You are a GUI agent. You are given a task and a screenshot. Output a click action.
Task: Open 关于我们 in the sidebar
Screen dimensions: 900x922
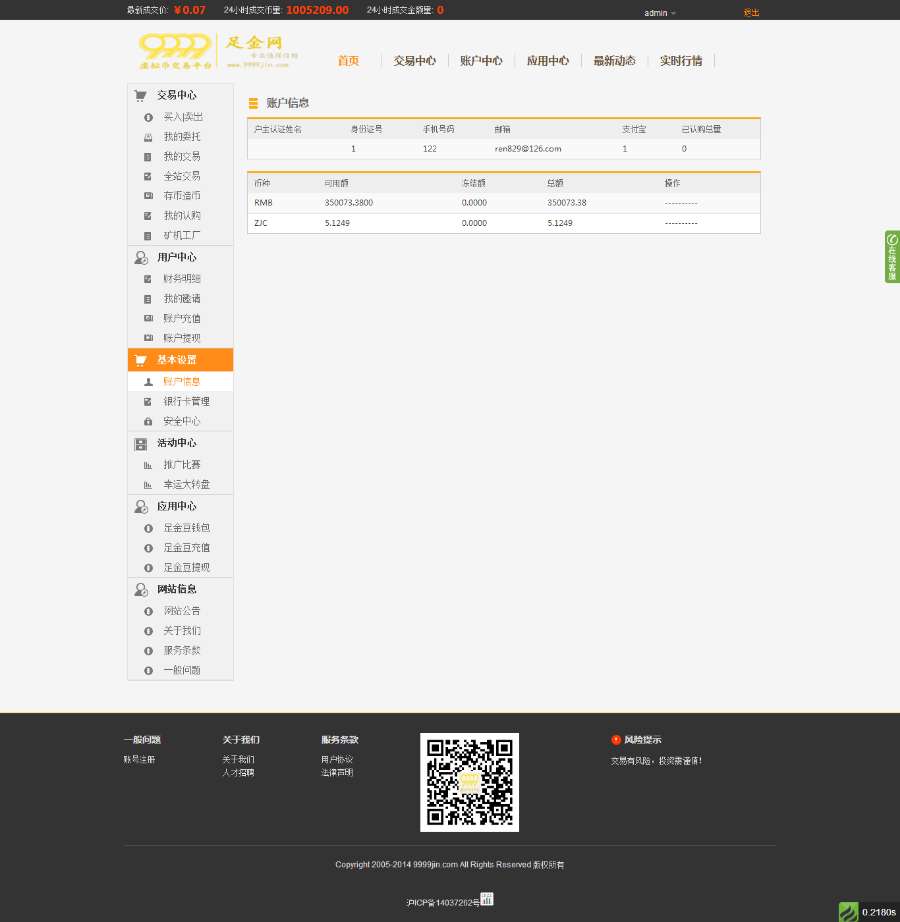coord(182,631)
